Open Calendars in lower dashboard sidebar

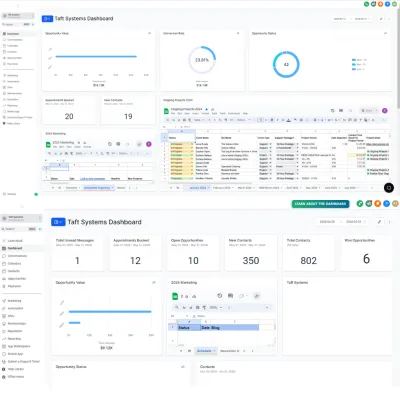tap(14, 263)
